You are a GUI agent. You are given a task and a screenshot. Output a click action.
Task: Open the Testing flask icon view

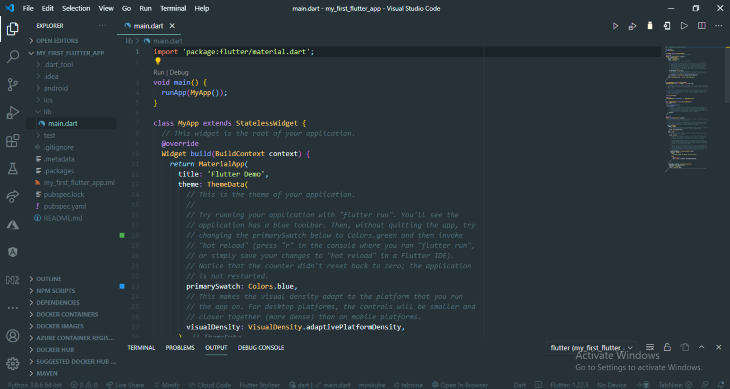13,168
